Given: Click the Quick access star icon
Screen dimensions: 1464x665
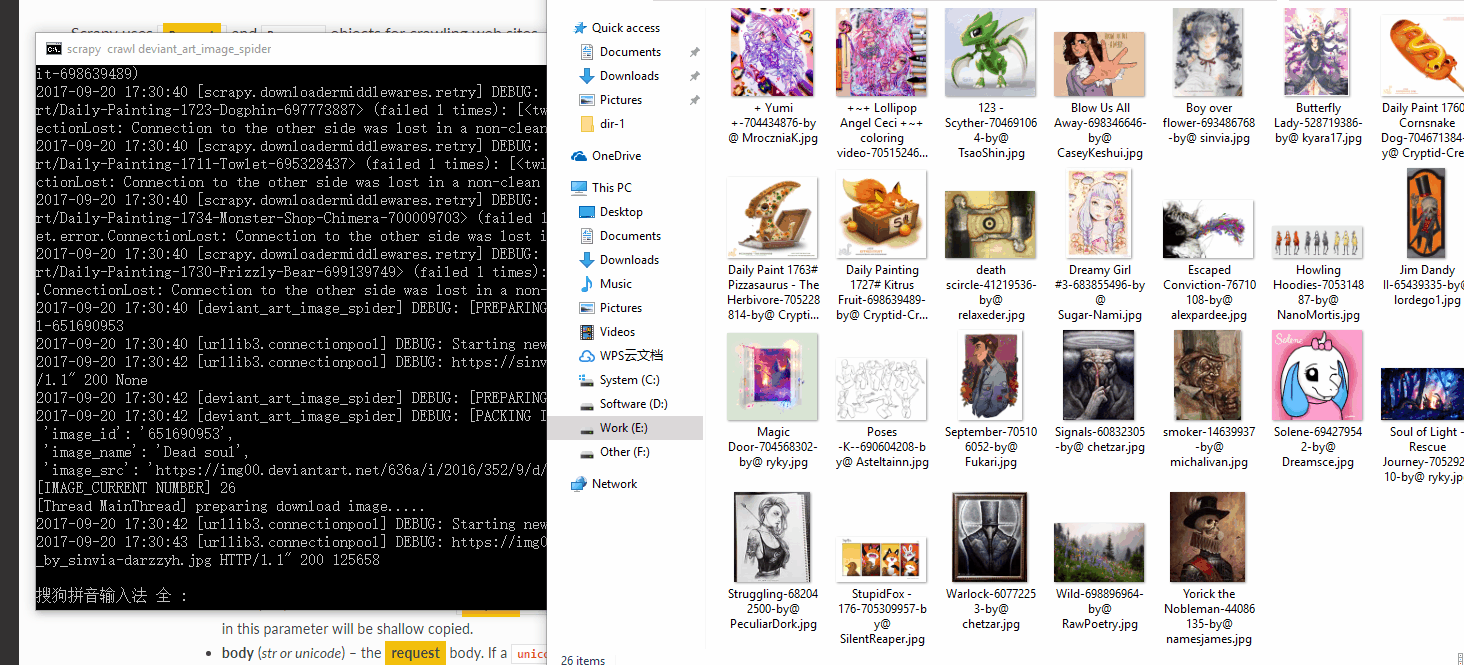Looking at the screenshot, I should tap(579, 28).
